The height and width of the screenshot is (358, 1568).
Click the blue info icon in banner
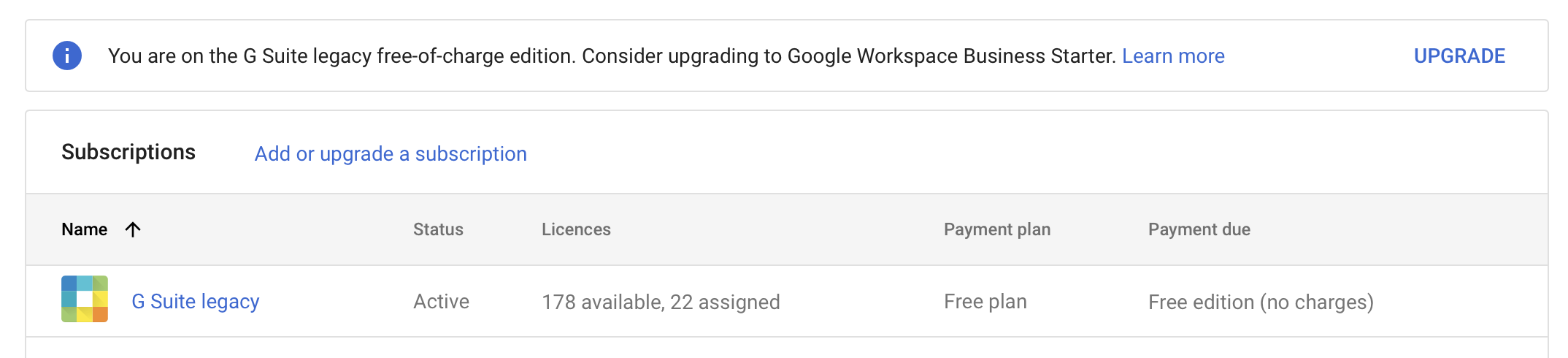[x=67, y=56]
